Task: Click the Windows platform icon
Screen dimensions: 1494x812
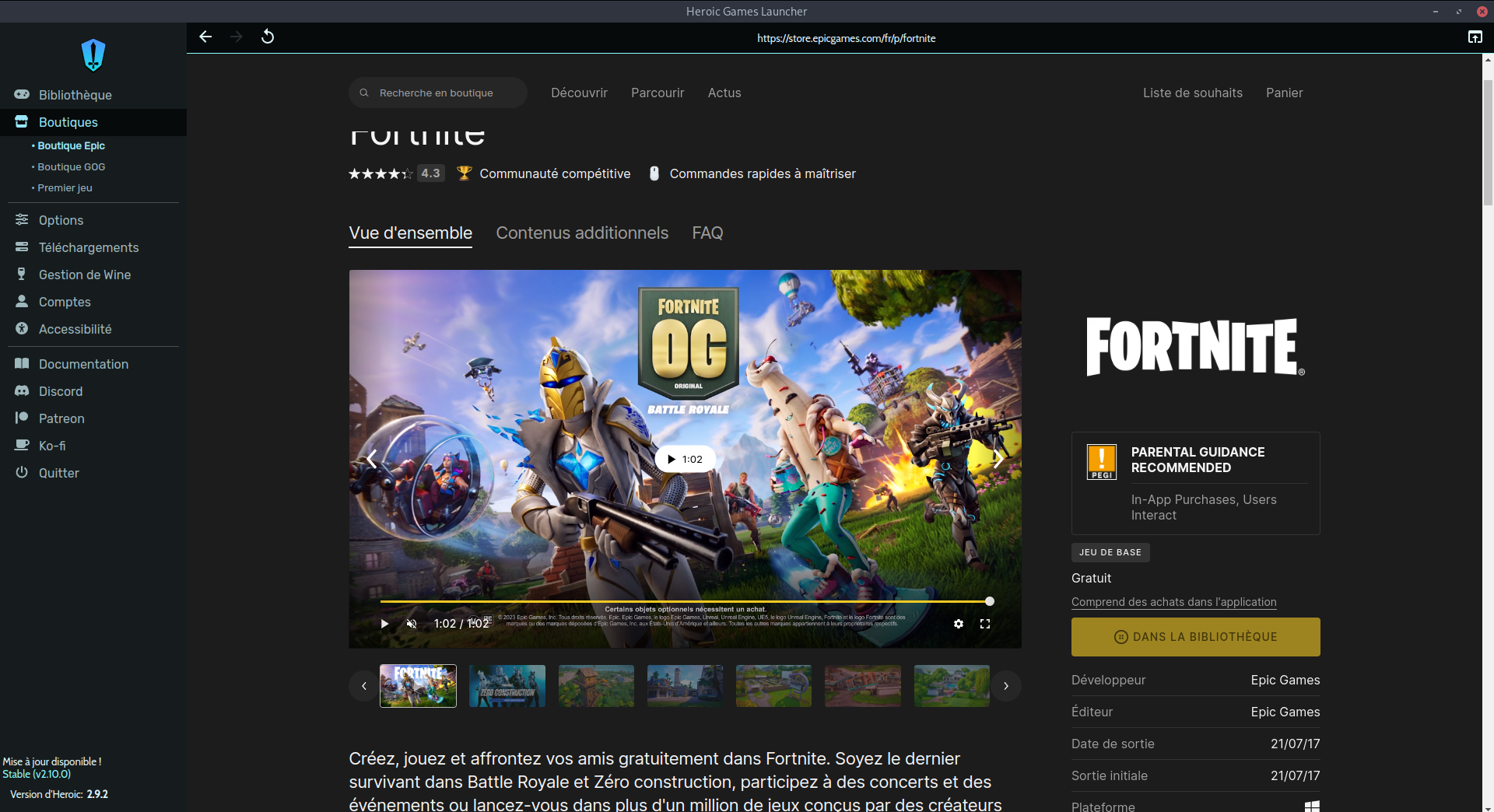Action: (1312, 807)
